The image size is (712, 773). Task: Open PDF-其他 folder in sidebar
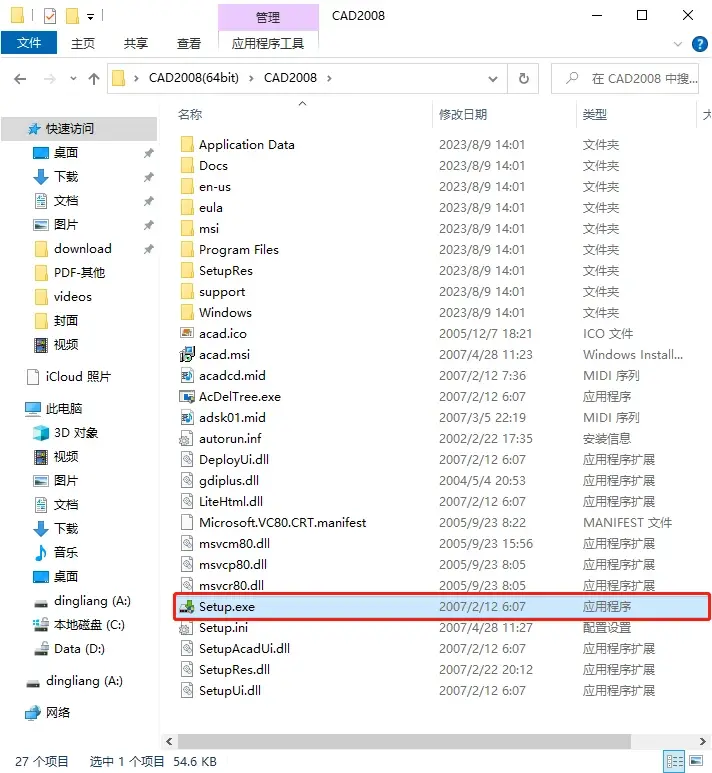[x=79, y=273]
